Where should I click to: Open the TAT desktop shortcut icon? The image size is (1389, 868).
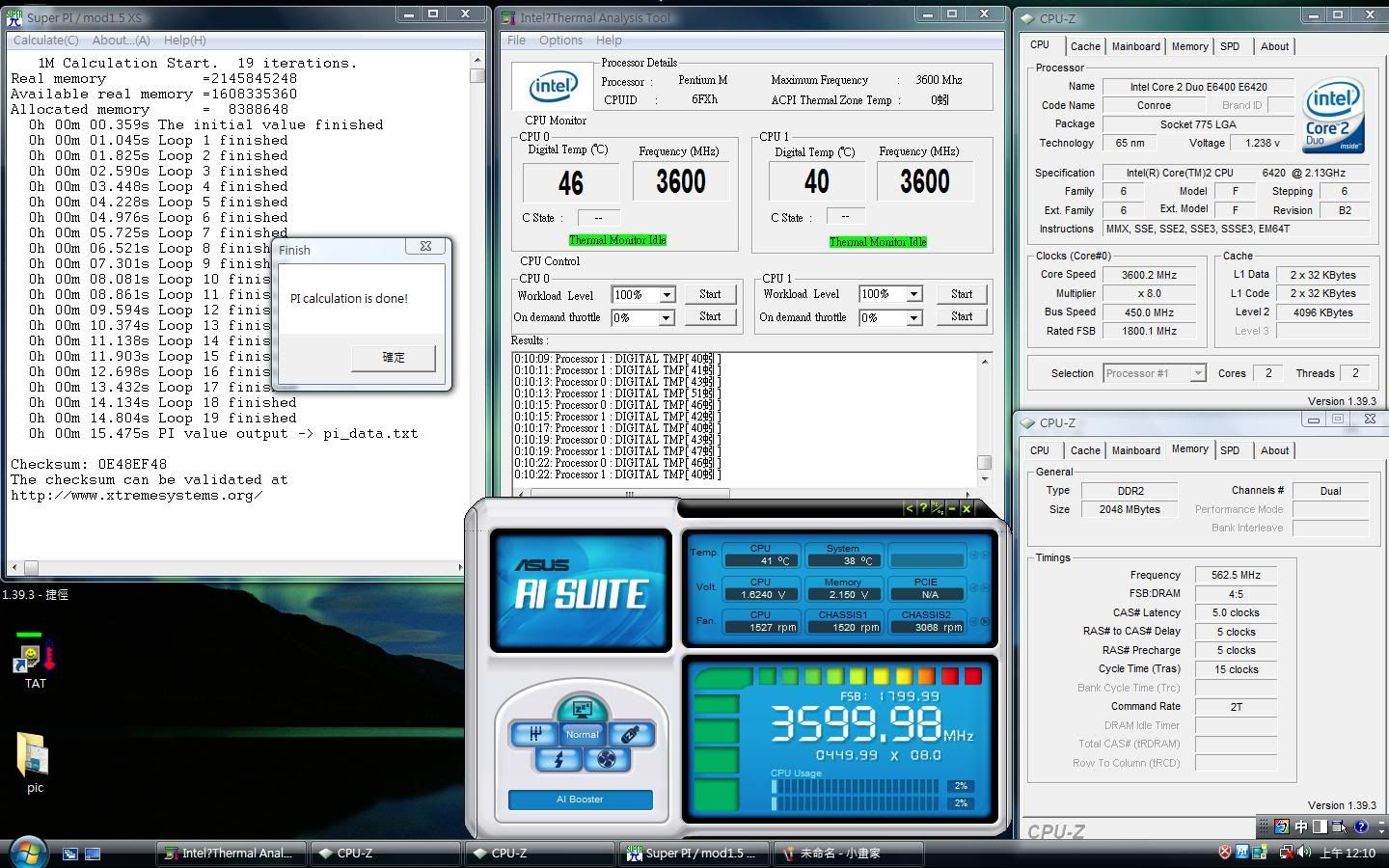click(x=35, y=662)
